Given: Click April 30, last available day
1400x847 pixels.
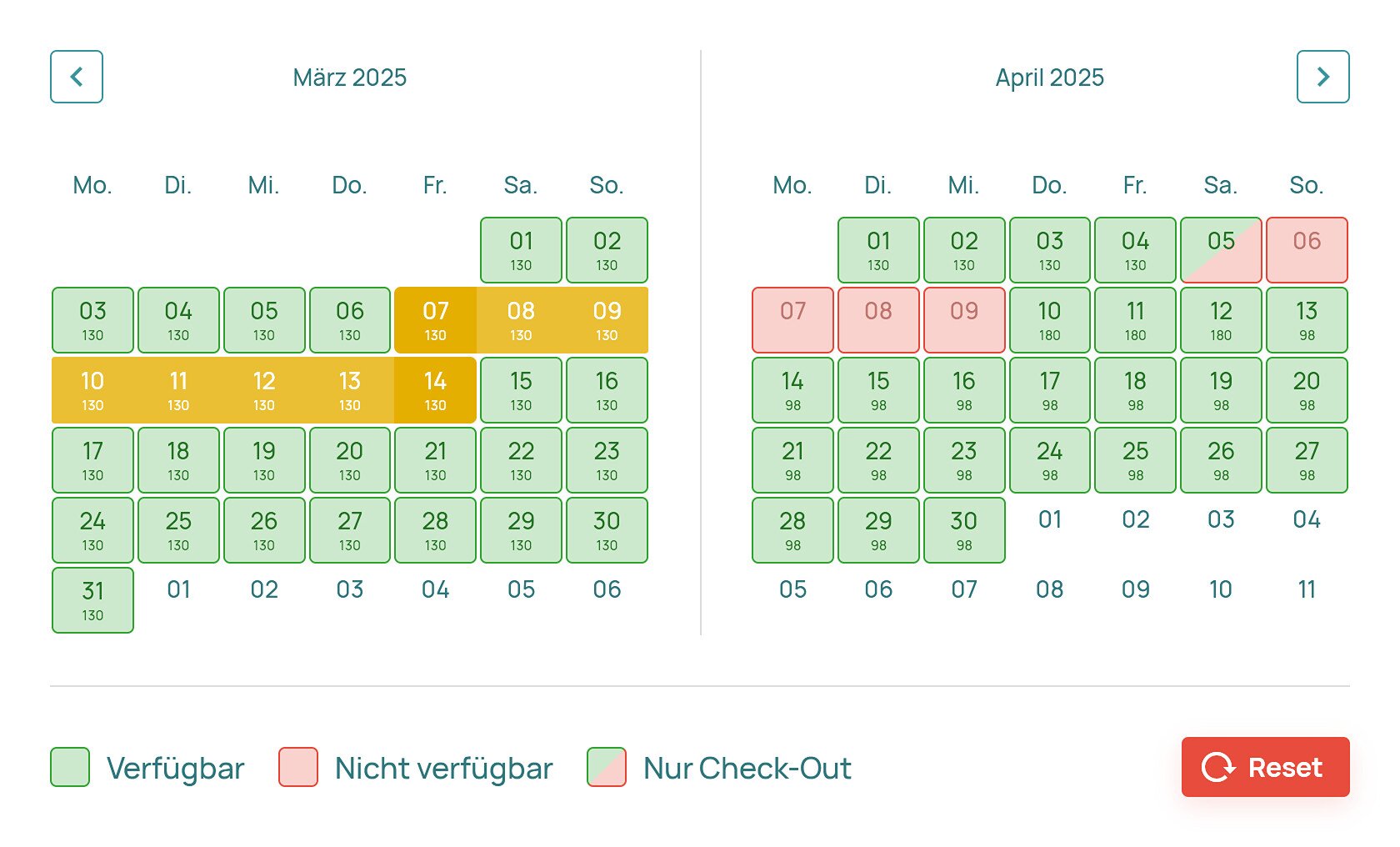Looking at the screenshot, I should pyautogui.click(x=964, y=529).
